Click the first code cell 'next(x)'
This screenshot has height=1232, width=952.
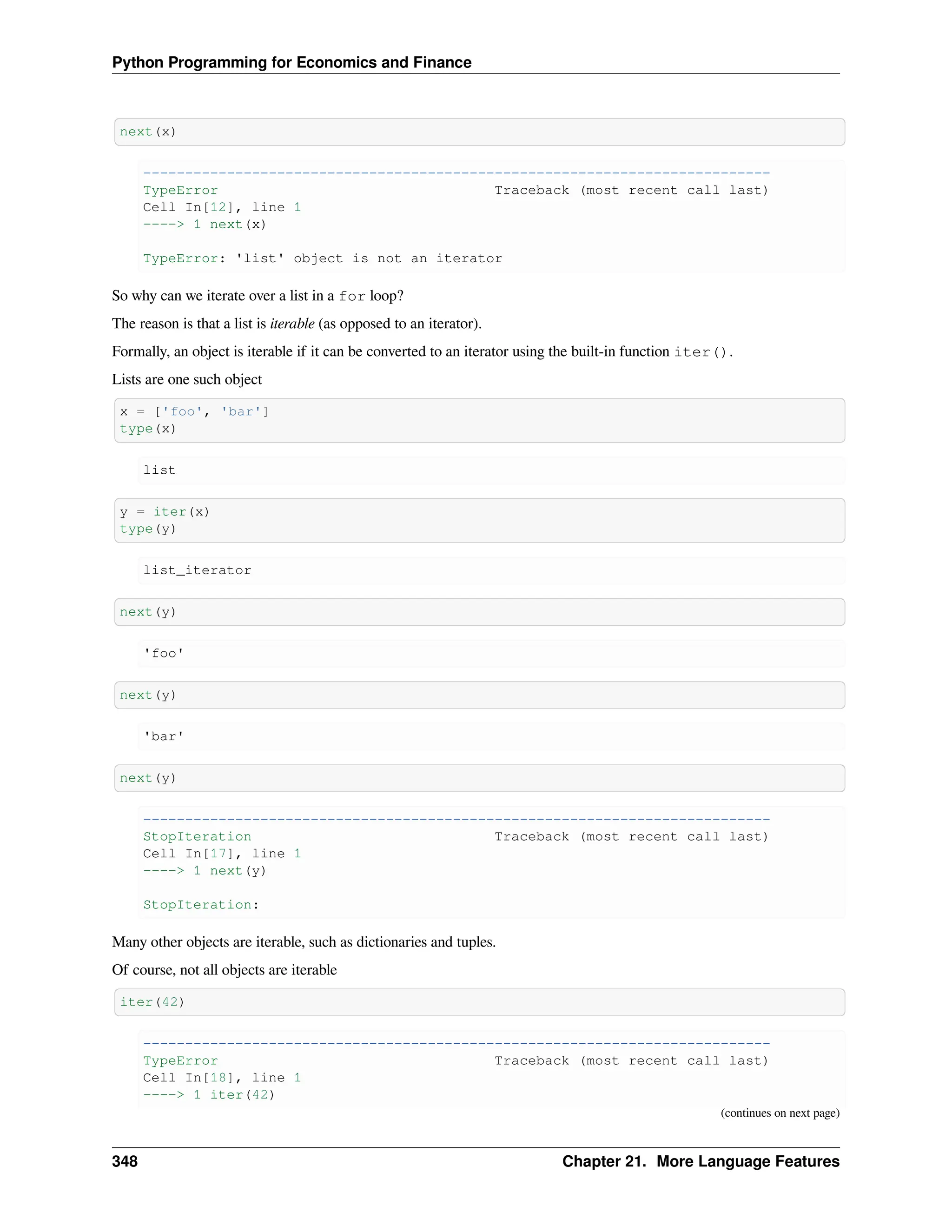pos(479,132)
